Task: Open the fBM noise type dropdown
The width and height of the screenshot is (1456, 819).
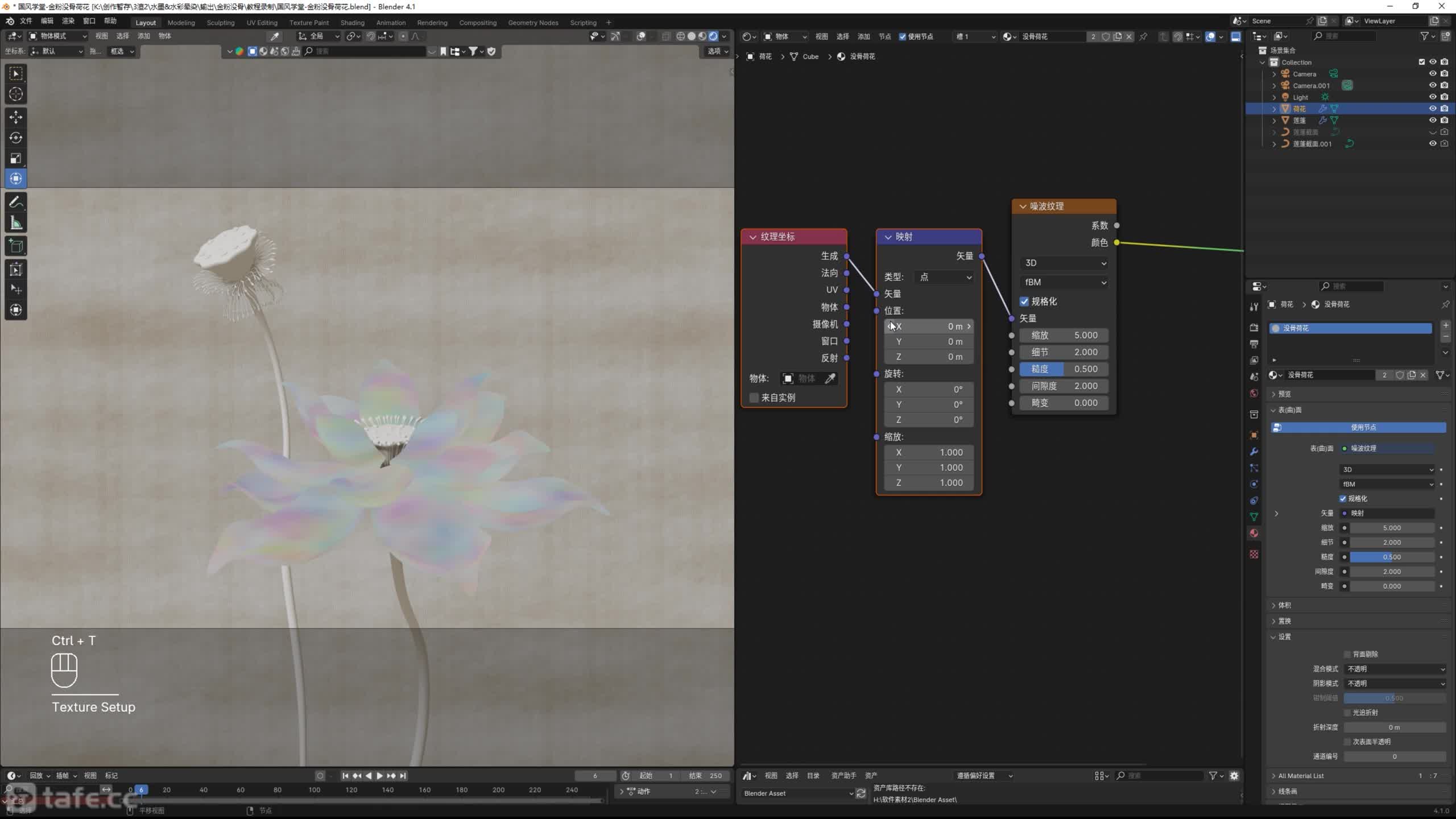Action: tap(1064, 282)
